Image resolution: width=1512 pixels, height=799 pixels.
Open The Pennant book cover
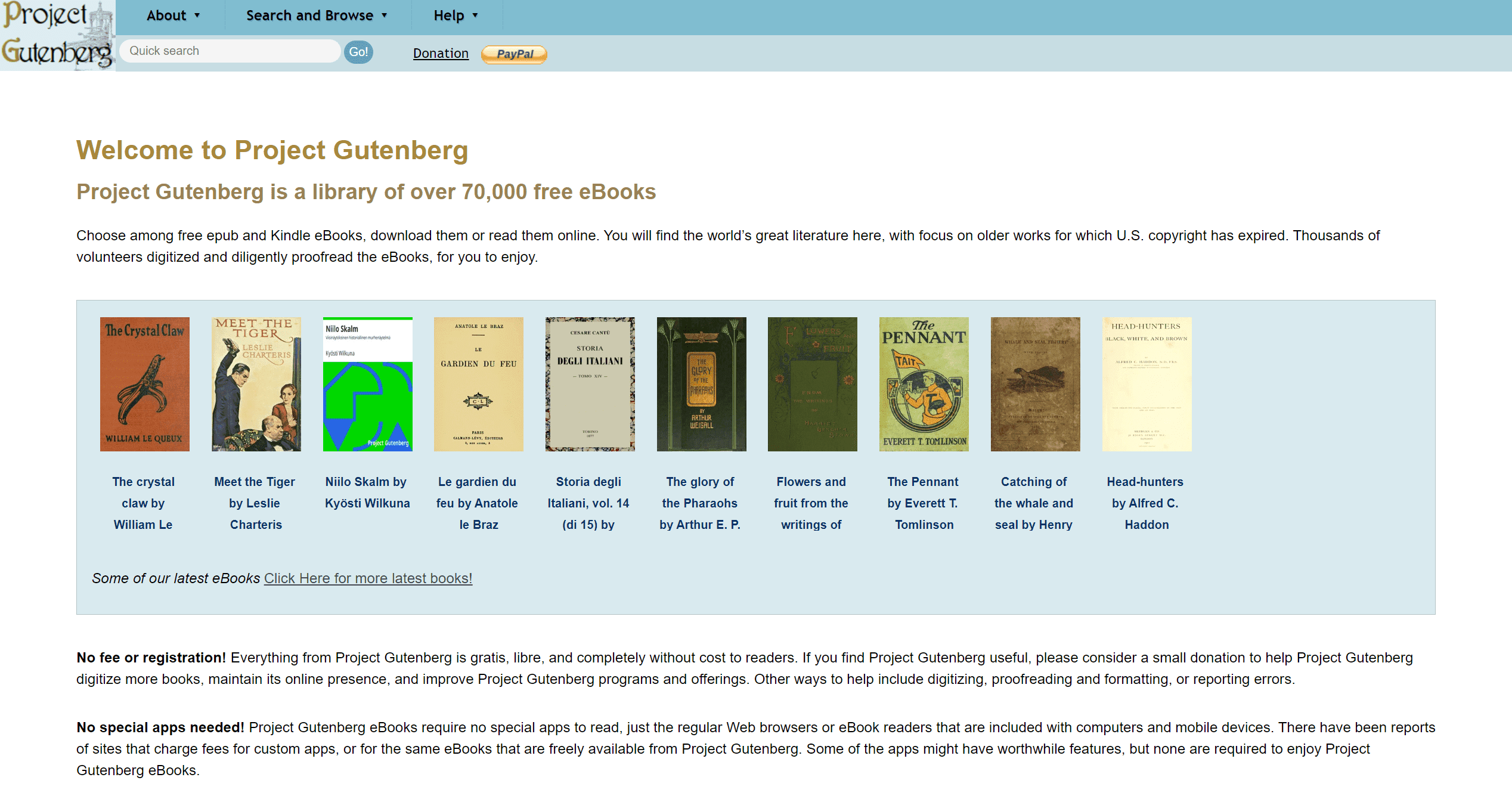[x=924, y=384]
